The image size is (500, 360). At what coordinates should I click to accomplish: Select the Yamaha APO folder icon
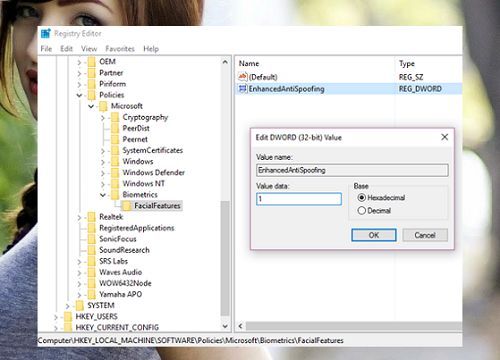click(91, 294)
